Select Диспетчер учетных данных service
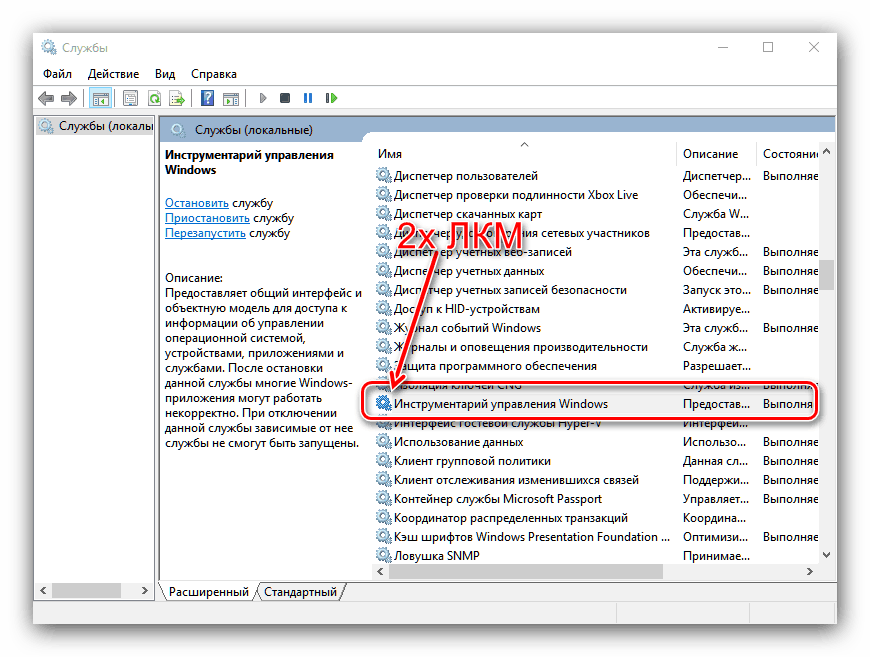 tap(469, 271)
